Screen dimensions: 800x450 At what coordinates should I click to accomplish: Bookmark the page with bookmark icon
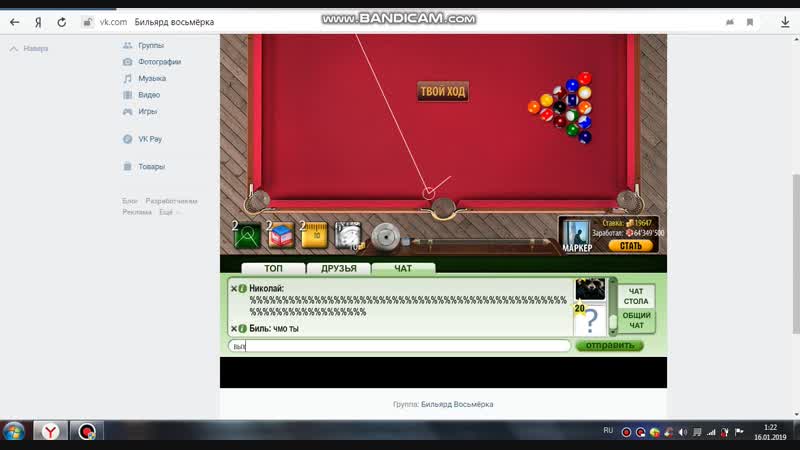point(749,22)
